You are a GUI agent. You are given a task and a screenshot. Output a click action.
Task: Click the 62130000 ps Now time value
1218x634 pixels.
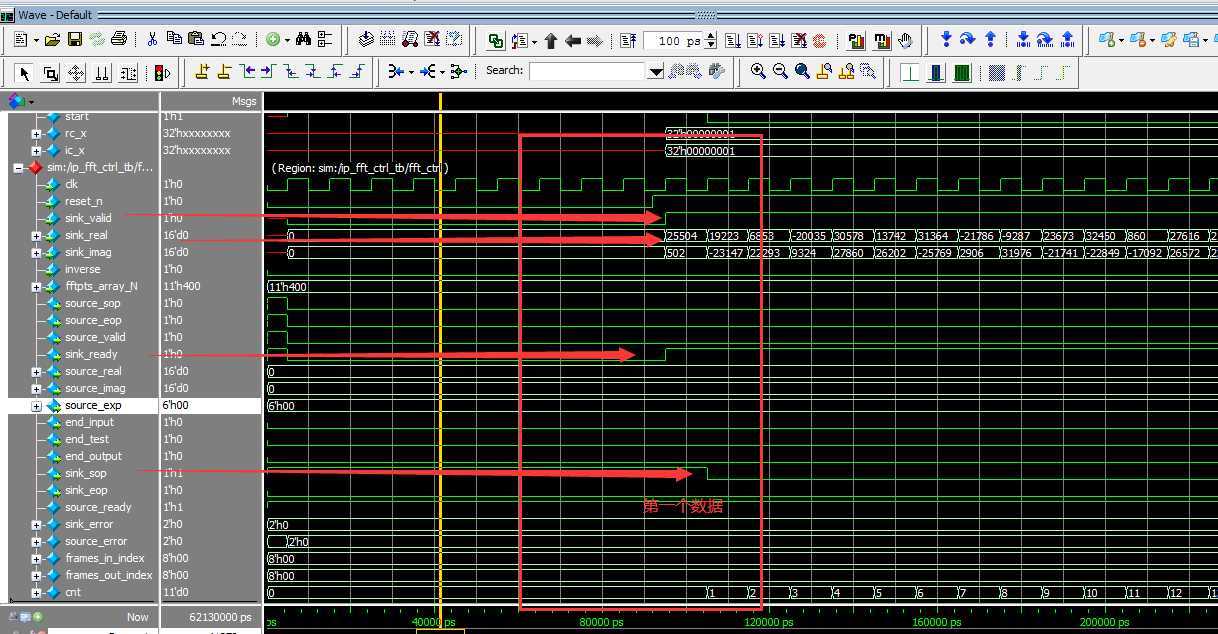[220, 617]
